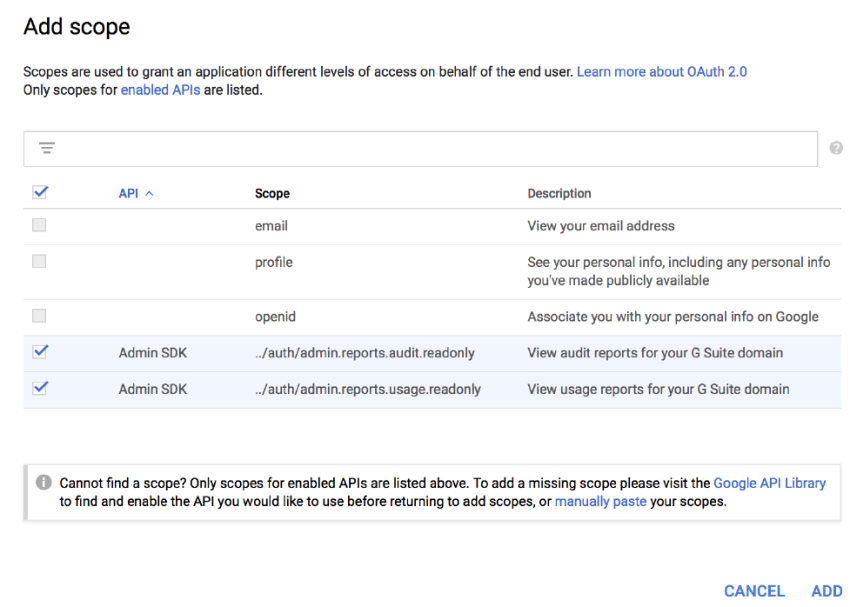Open the enabled APIs link

[160, 90]
